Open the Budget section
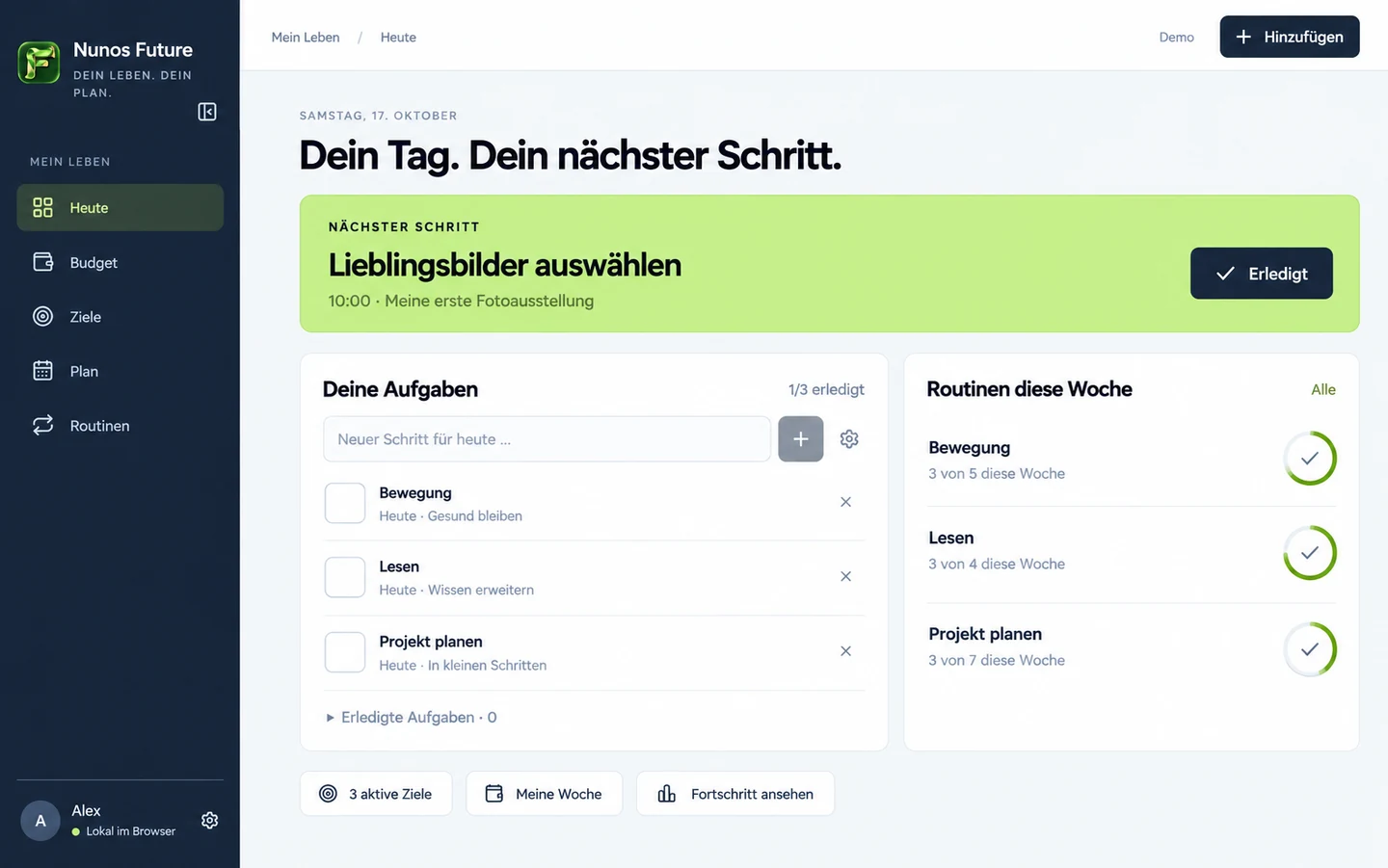Viewport: 1388px width, 868px height. click(120, 262)
